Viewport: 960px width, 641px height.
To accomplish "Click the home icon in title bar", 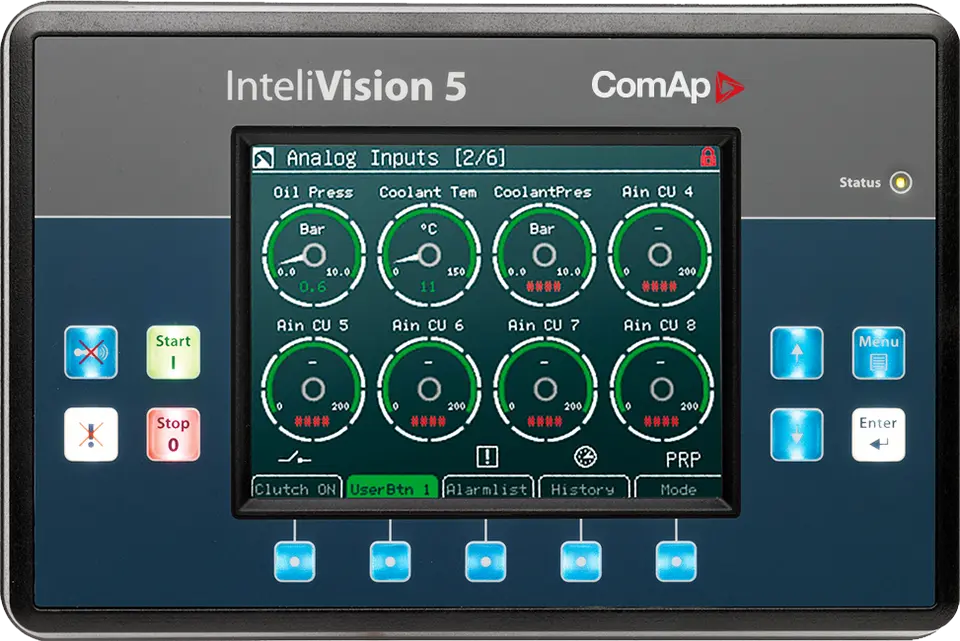I will (263, 157).
